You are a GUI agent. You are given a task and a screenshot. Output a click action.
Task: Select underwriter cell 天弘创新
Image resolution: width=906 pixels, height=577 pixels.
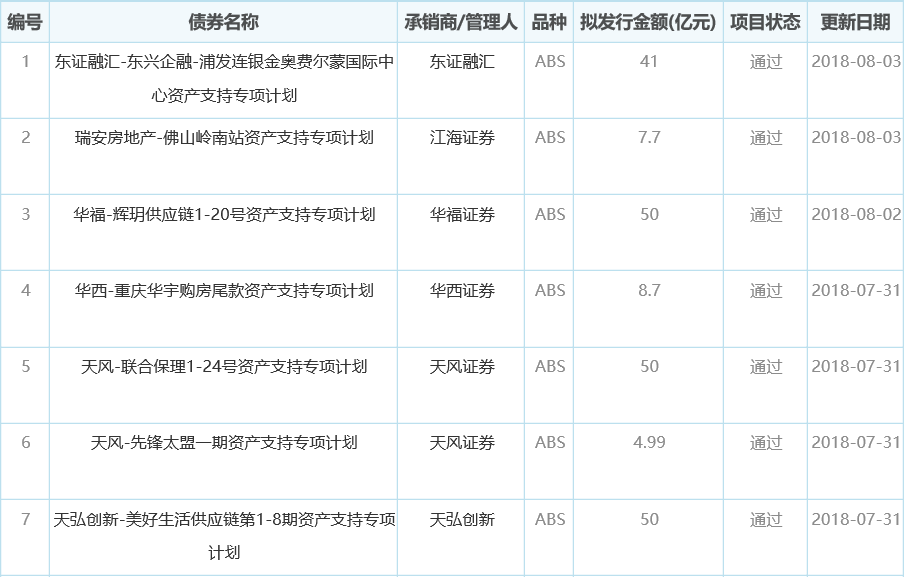point(462,520)
